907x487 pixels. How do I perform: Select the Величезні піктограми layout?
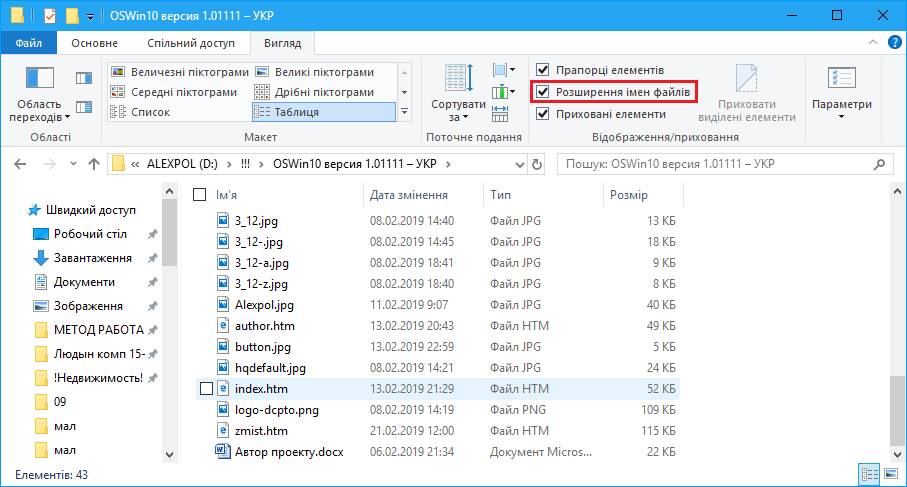[x=180, y=72]
